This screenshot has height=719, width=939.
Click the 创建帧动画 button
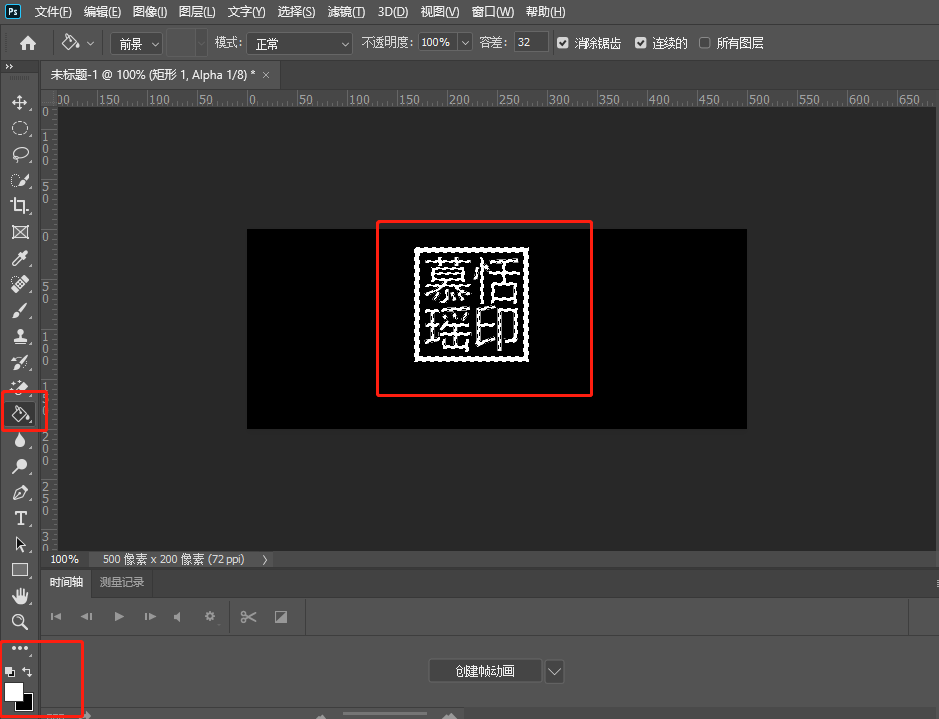tap(485, 671)
